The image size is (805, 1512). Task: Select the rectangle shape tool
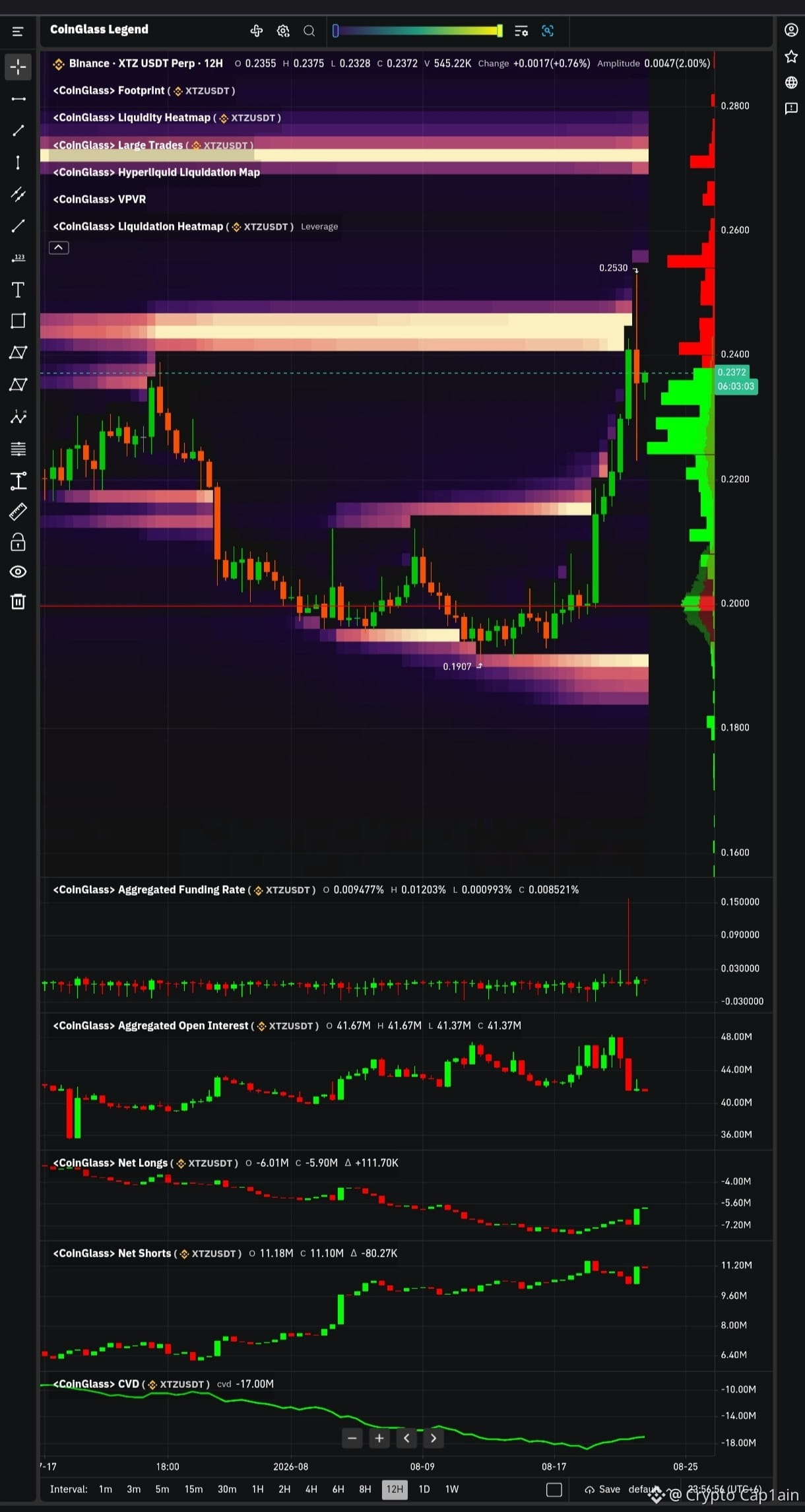18,321
